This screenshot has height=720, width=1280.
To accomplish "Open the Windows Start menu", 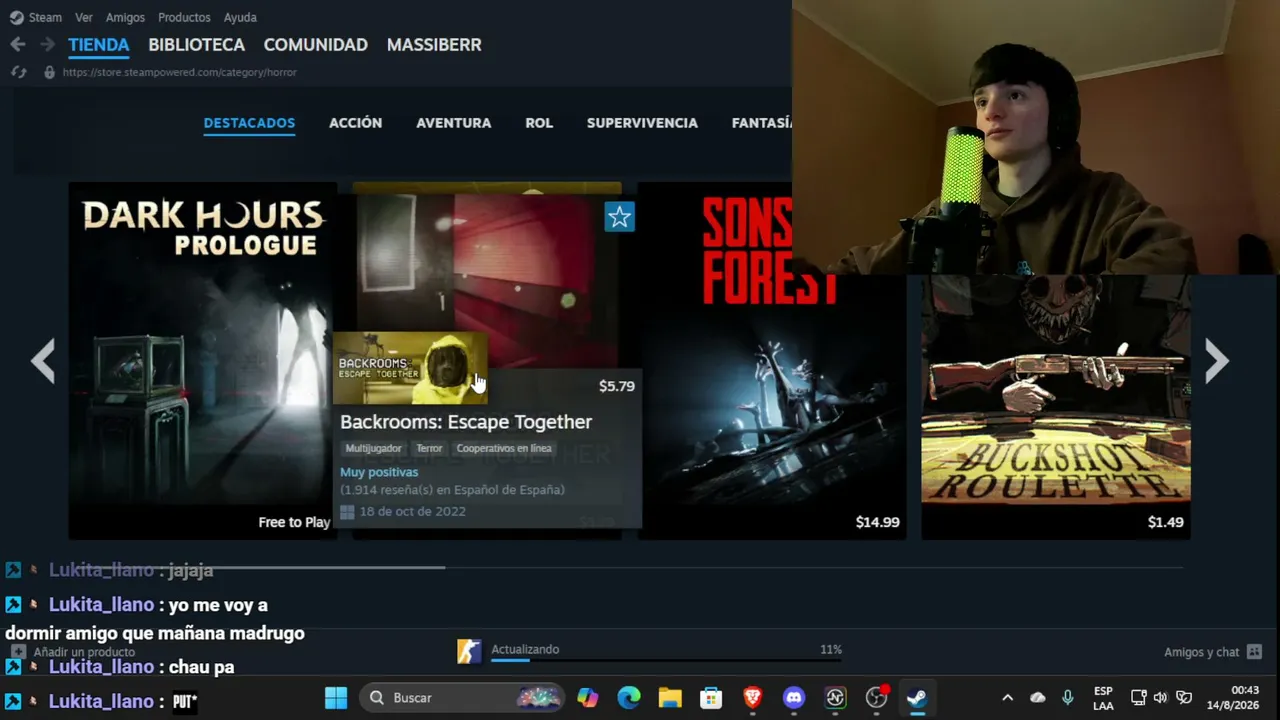I will click(336, 697).
